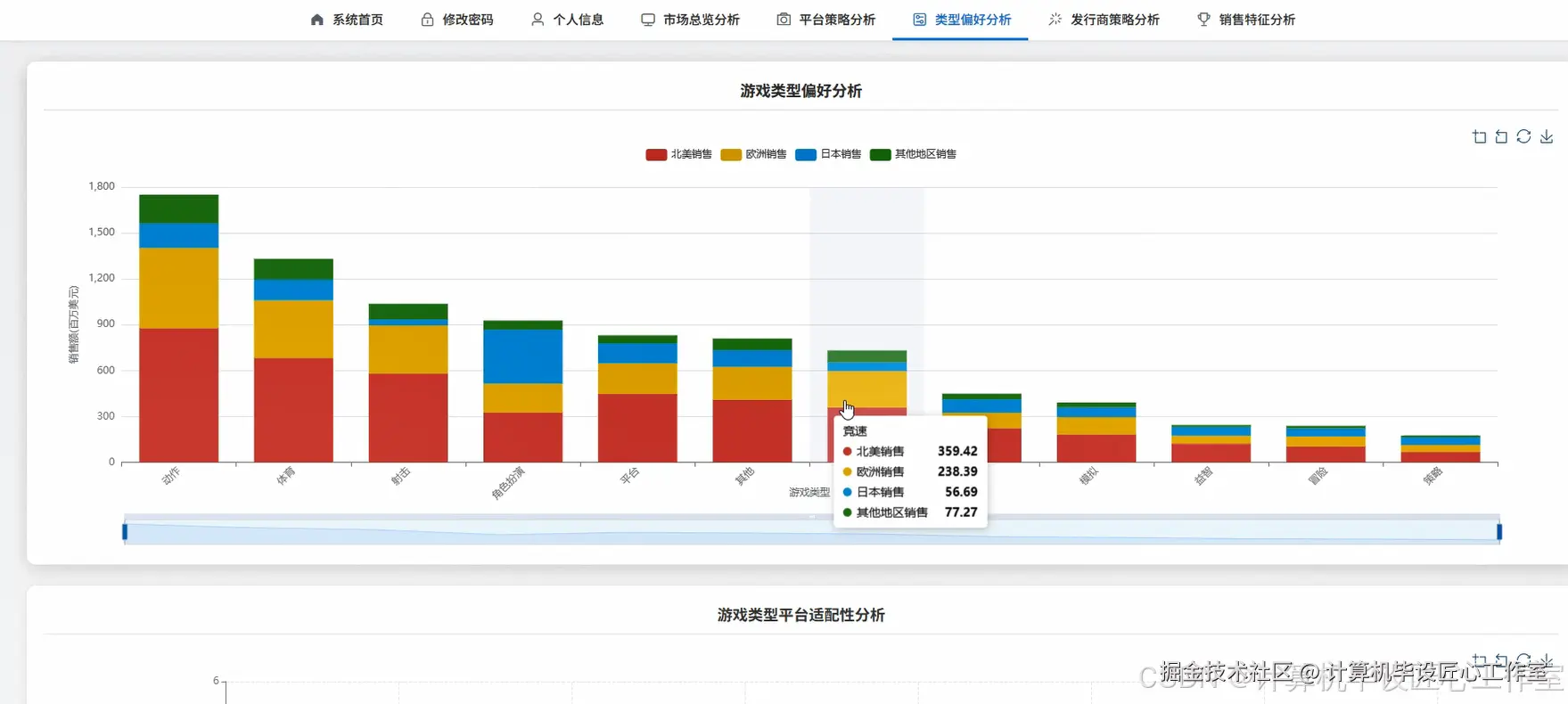1568x704 pixels.
Task: Switch to the 销售特征分析 tab
Action: (x=1245, y=20)
